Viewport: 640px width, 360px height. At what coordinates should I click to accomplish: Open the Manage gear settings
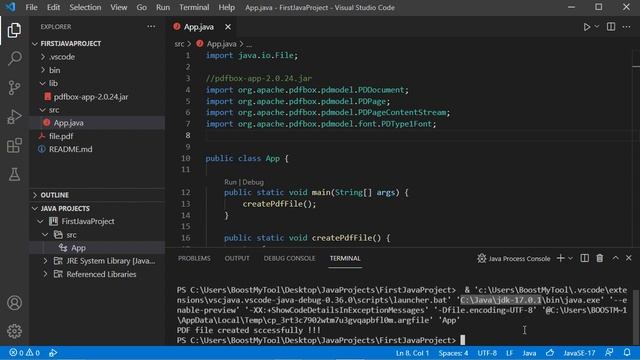pyautogui.click(x=14, y=331)
